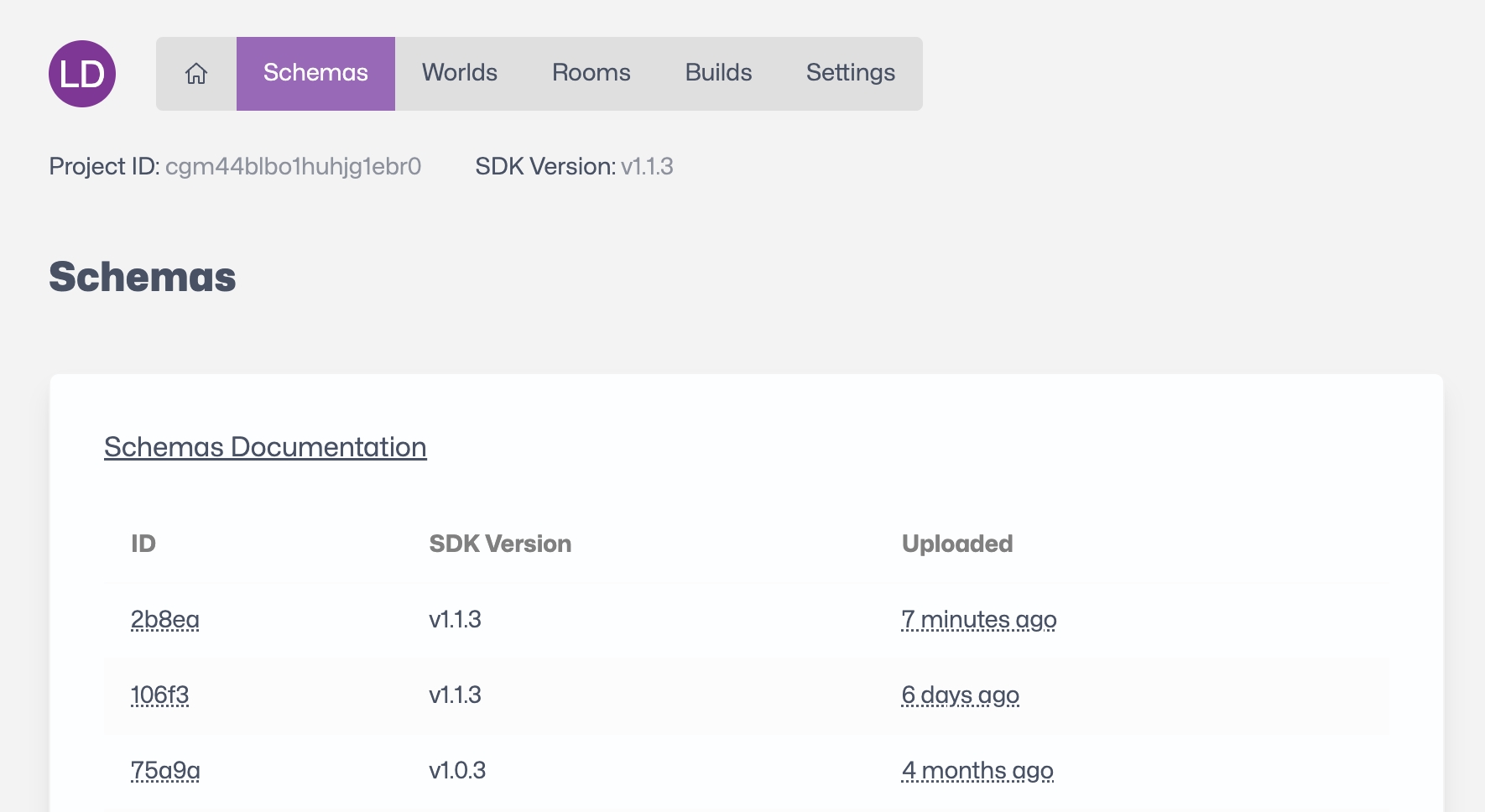1485x812 pixels.
Task: Select the Schemas tab
Action: point(315,74)
